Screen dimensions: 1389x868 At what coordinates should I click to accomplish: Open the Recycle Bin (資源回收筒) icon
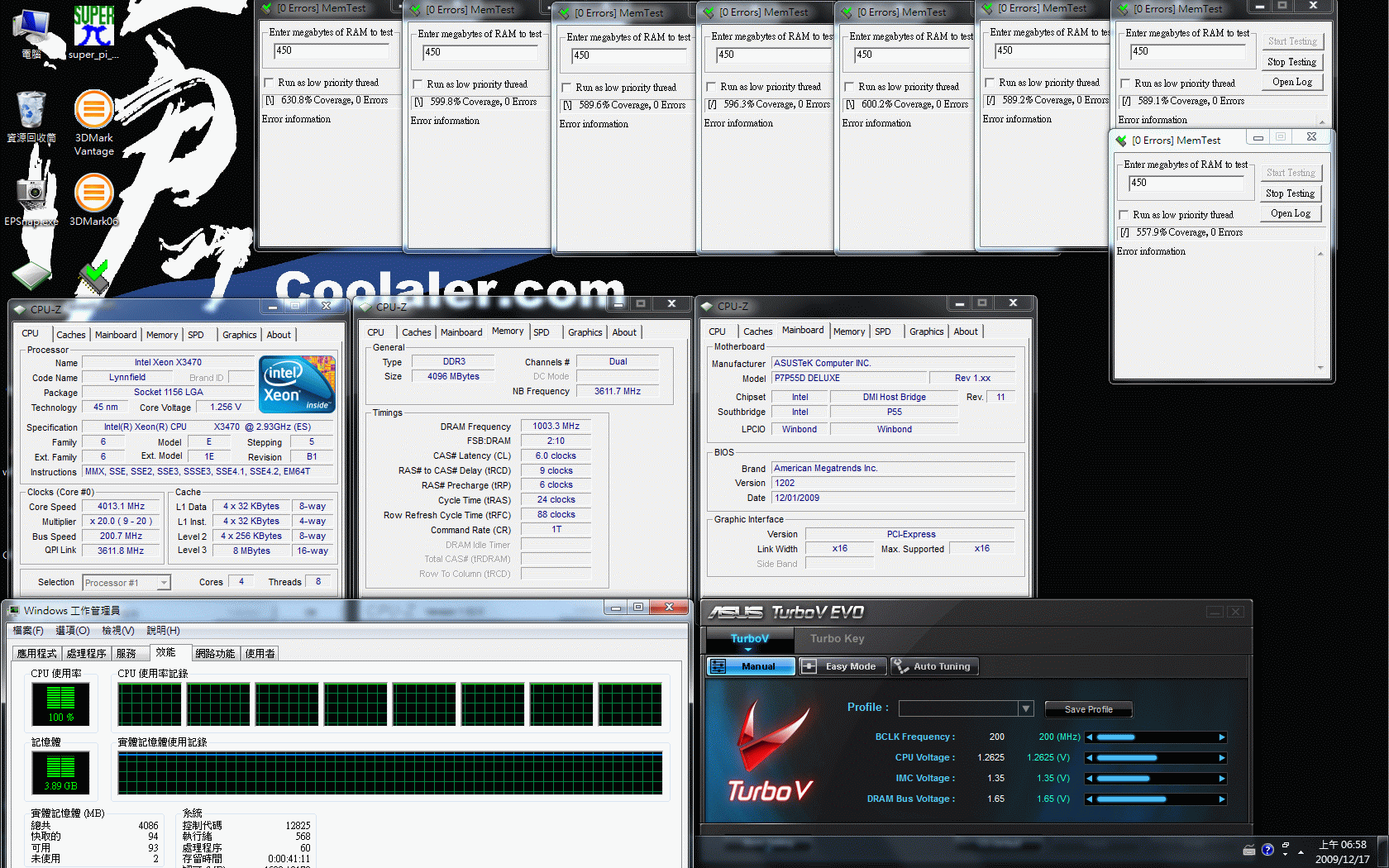31,117
